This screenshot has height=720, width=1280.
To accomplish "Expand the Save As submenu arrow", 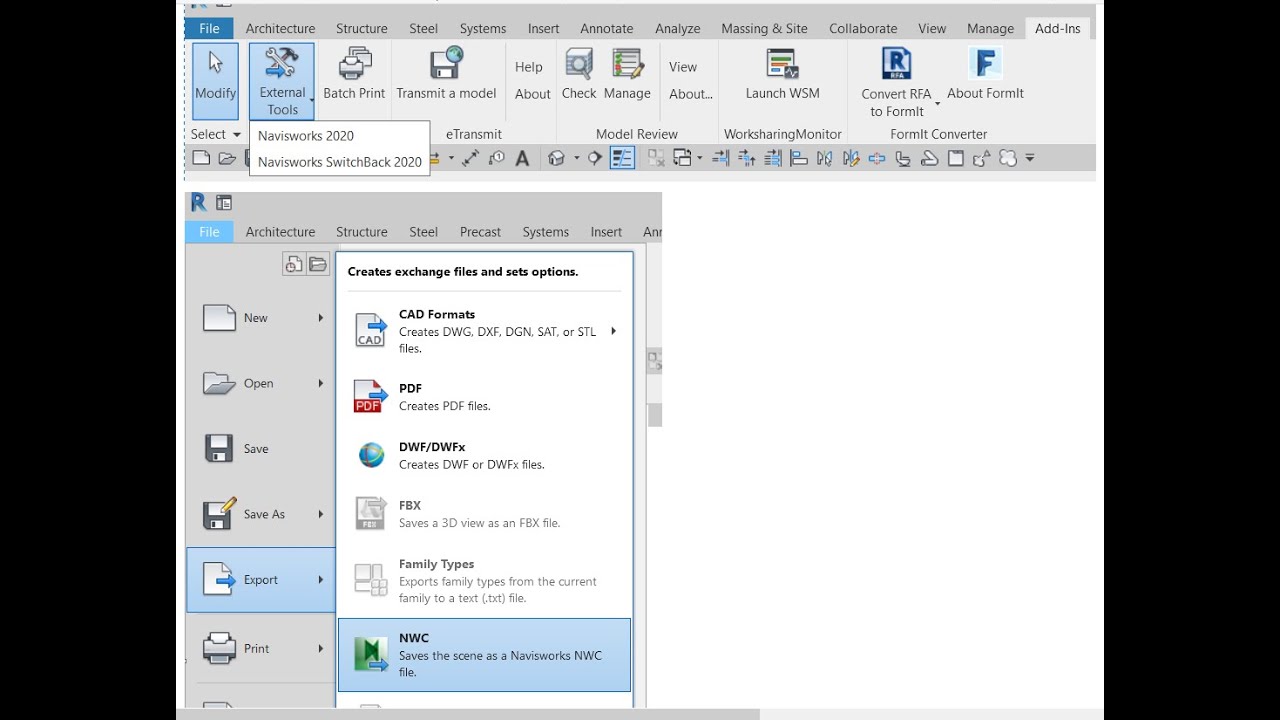I will [x=321, y=514].
